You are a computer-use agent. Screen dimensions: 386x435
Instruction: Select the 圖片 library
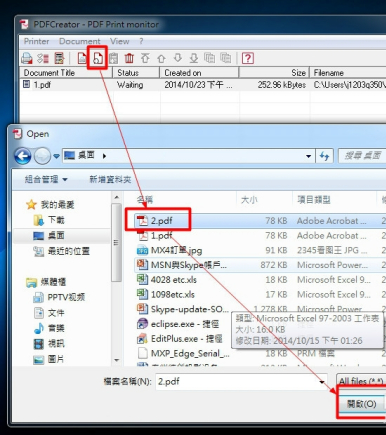click(x=49, y=359)
